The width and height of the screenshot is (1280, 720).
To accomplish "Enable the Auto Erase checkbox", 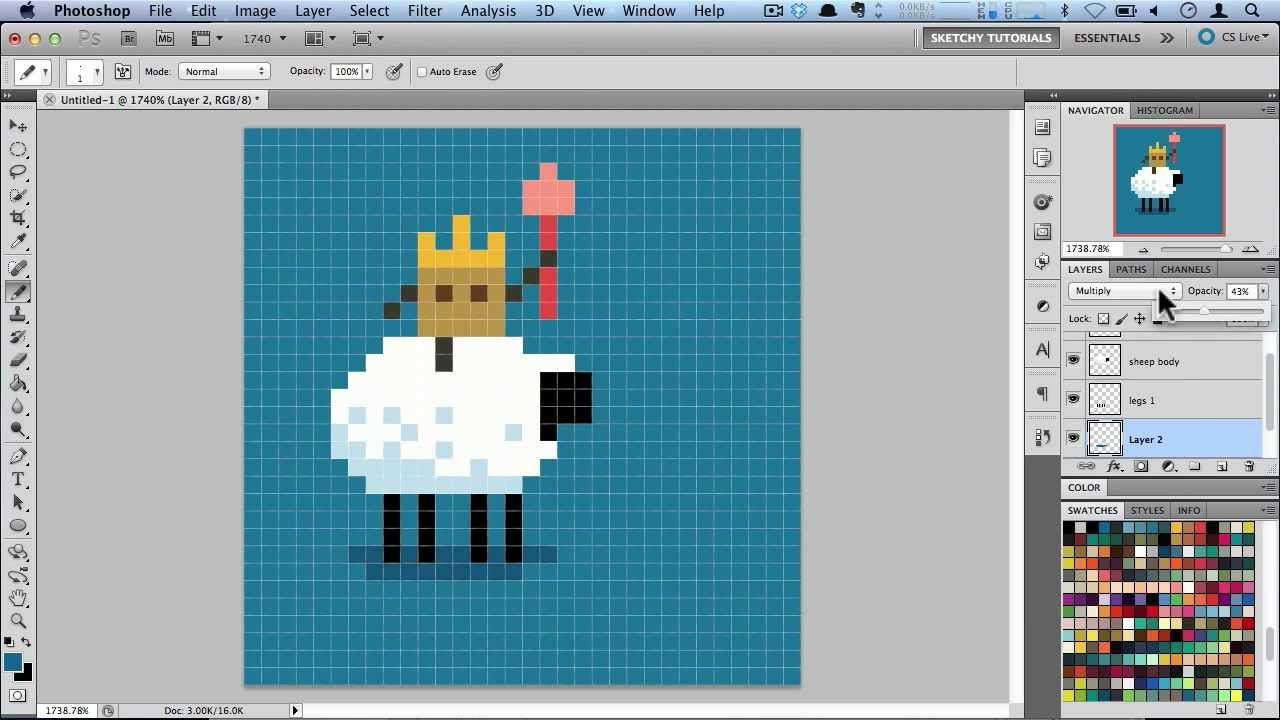I will coord(421,71).
